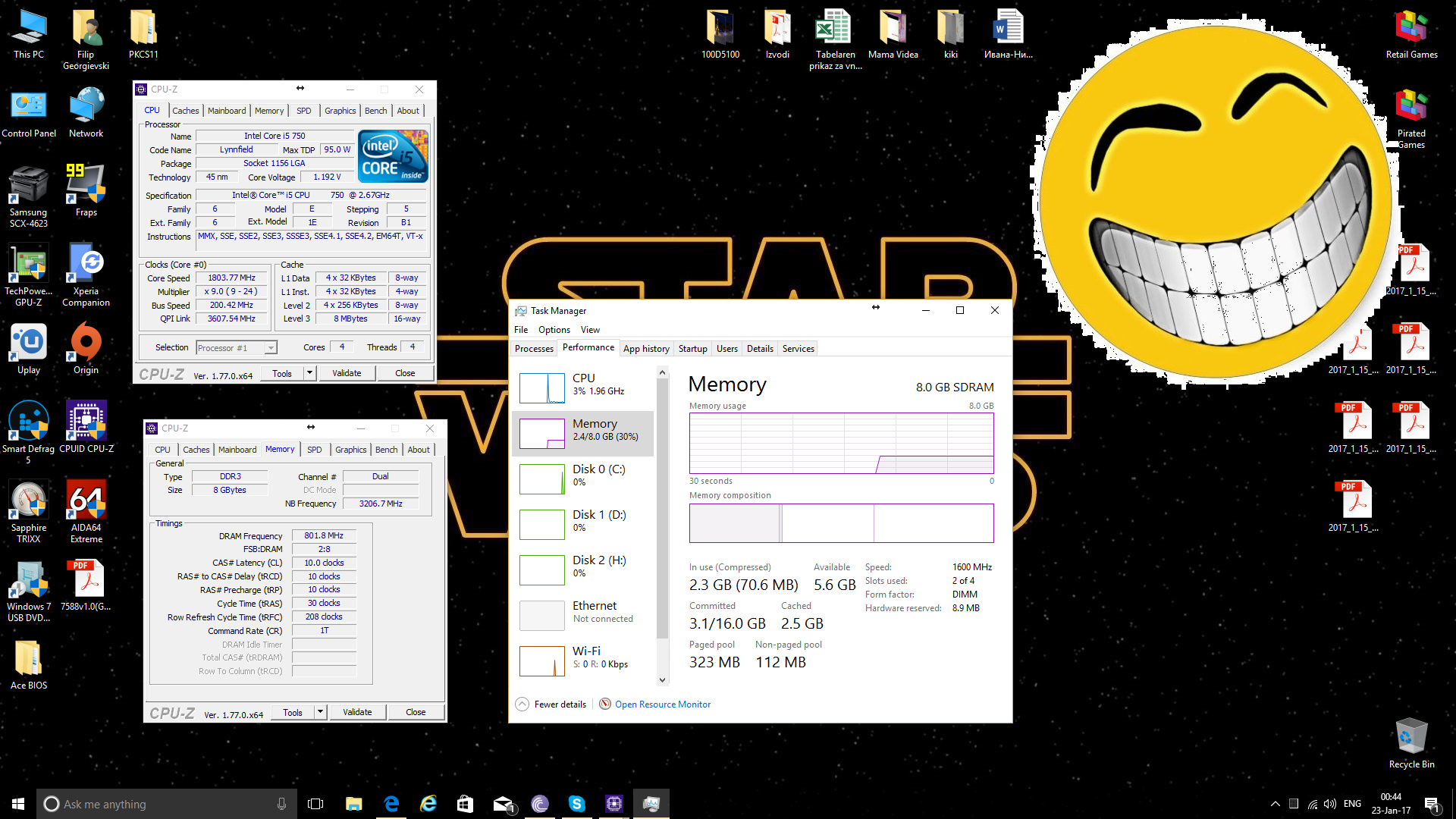Open Windows 7 USB DVD tool shortcut

point(29,591)
